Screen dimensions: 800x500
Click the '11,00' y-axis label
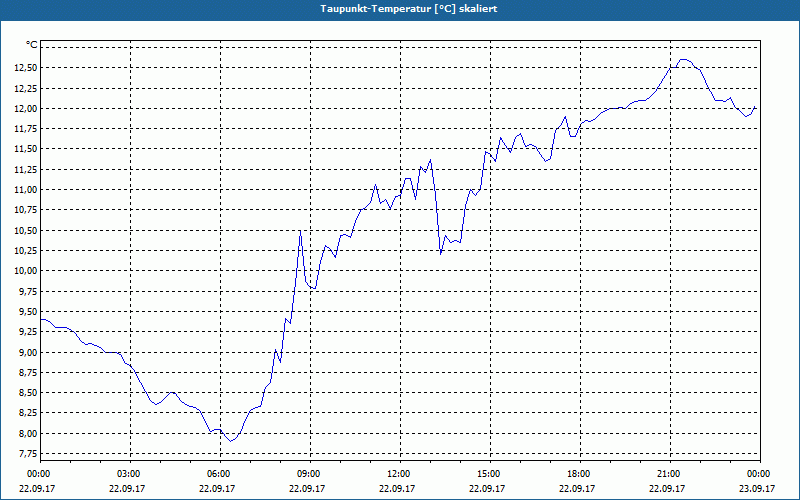26,190
